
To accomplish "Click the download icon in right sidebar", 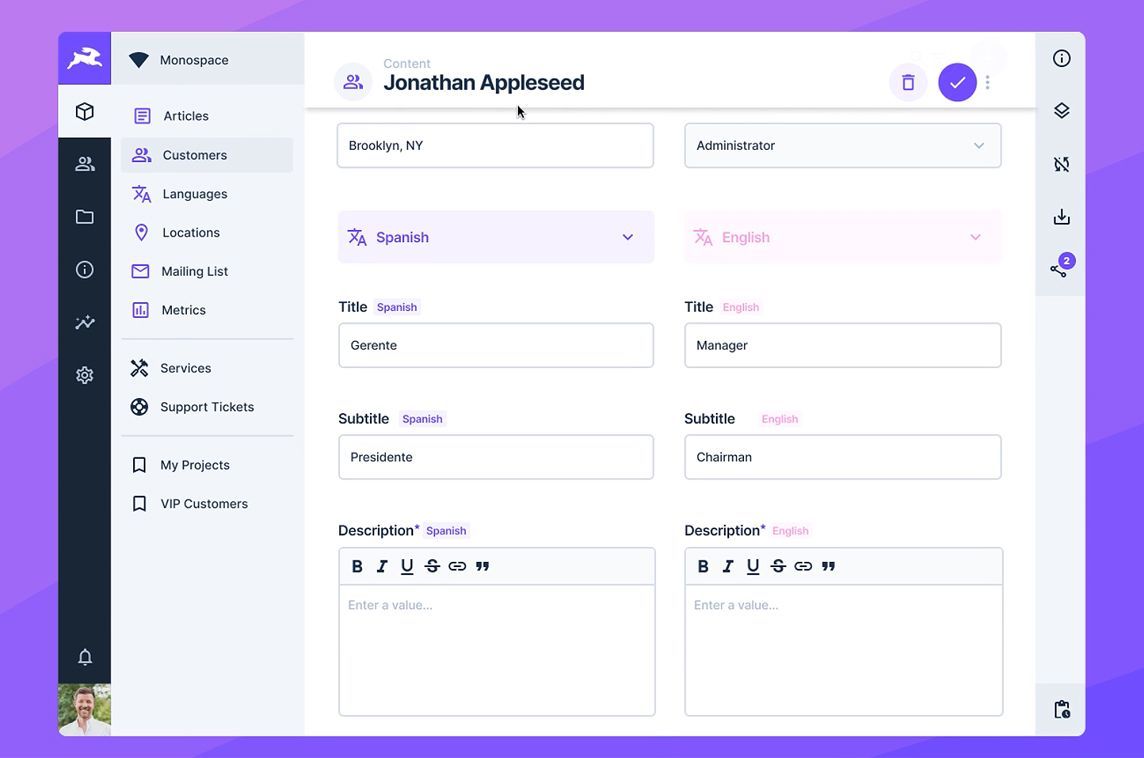I will tap(1061, 217).
